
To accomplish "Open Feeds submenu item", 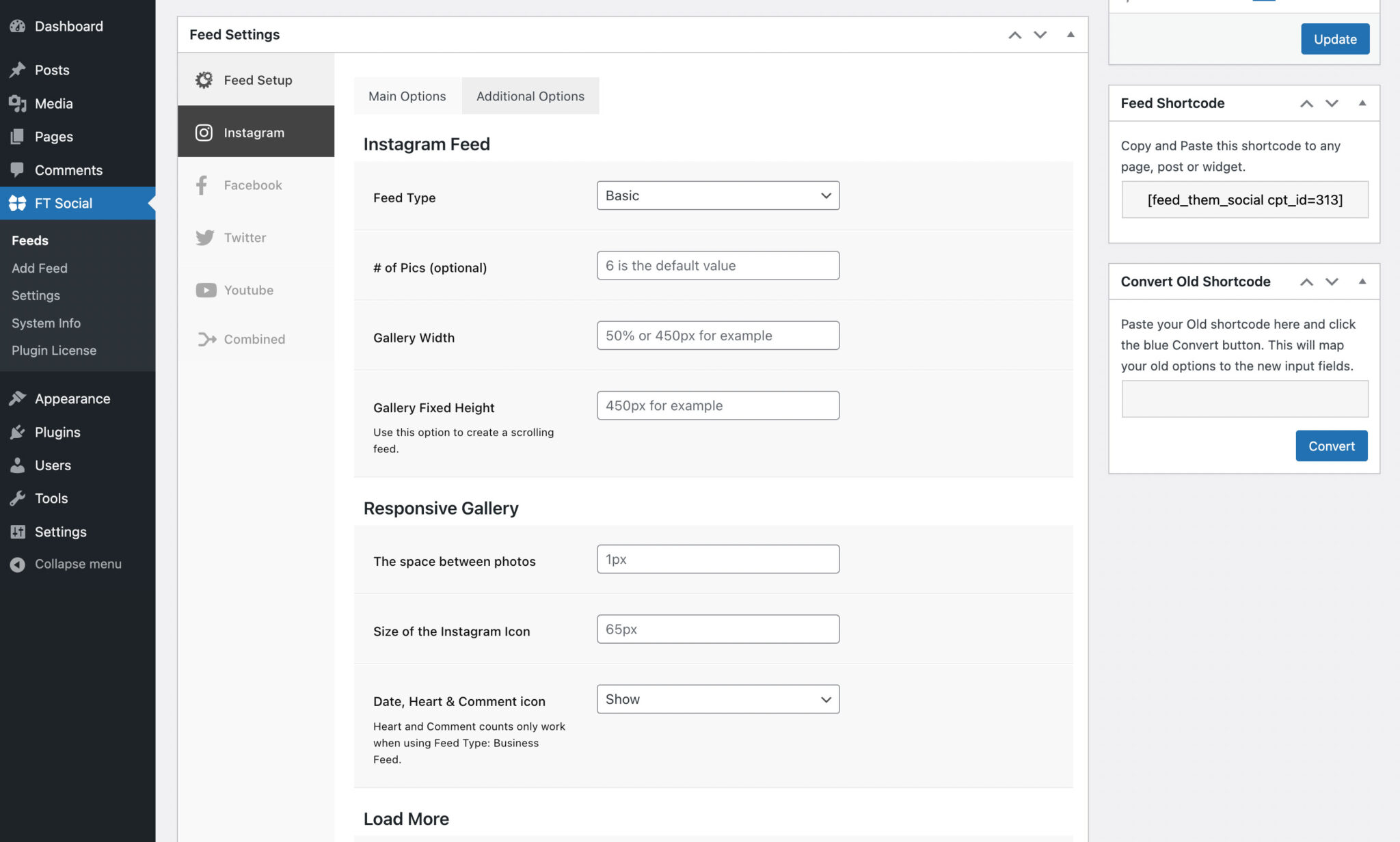I will point(30,241).
